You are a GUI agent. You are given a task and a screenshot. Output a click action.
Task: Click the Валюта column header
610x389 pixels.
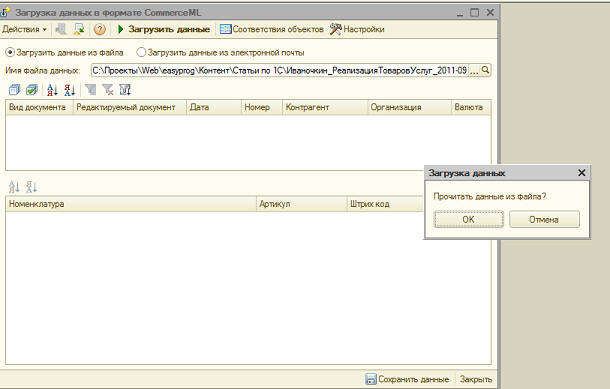point(471,107)
